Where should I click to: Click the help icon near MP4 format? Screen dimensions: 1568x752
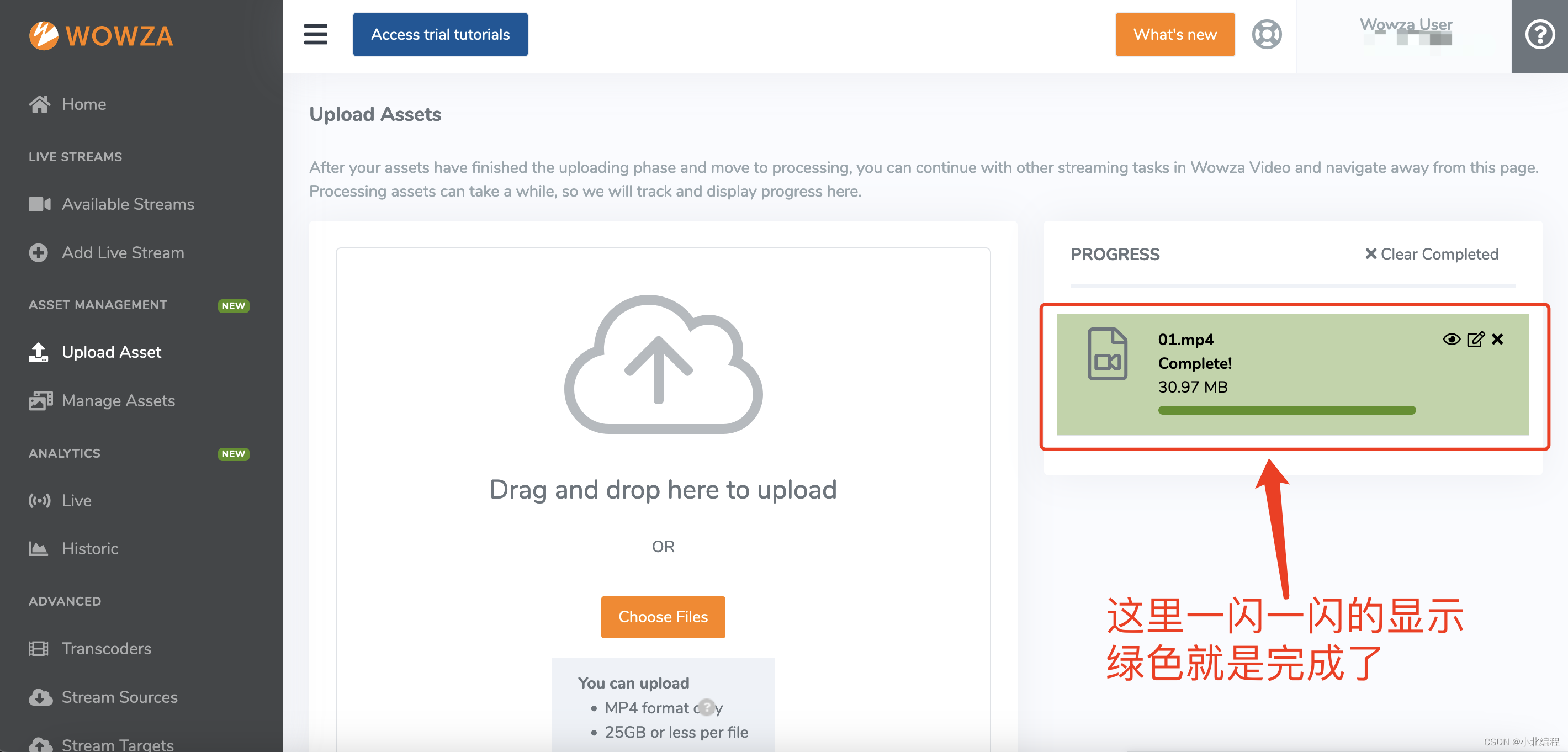706,707
